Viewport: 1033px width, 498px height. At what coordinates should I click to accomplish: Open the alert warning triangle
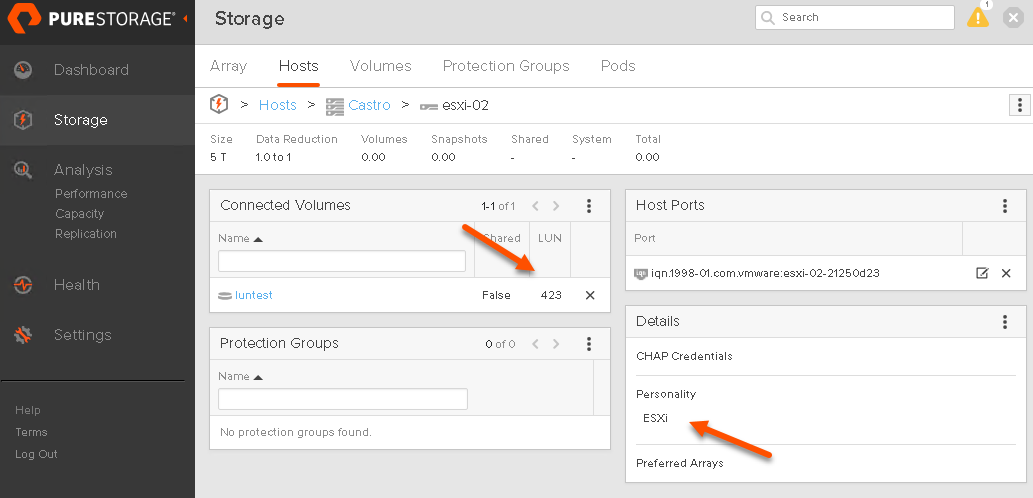(x=978, y=18)
